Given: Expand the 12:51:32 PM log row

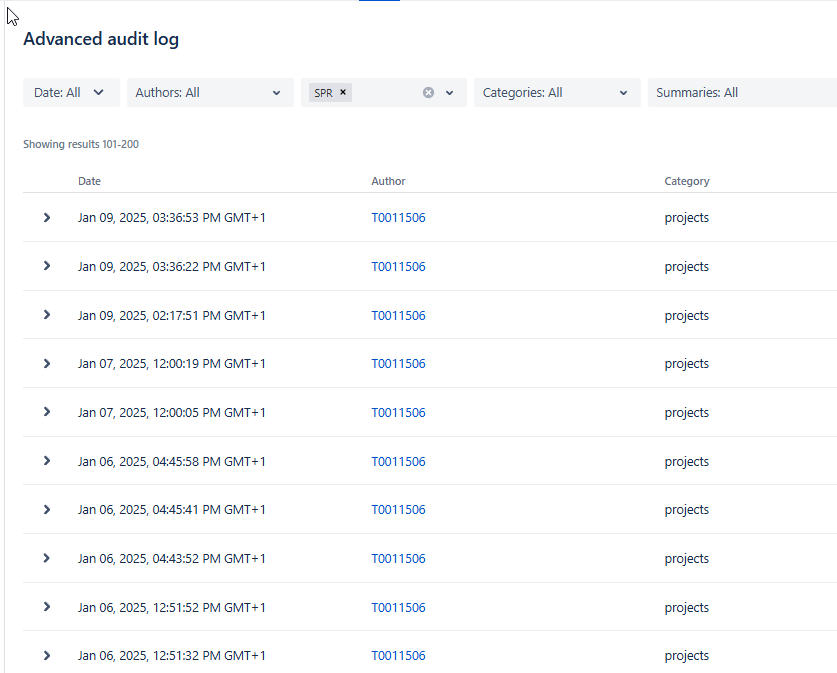Looking at the screenshot, I should [x=47, y=655].
